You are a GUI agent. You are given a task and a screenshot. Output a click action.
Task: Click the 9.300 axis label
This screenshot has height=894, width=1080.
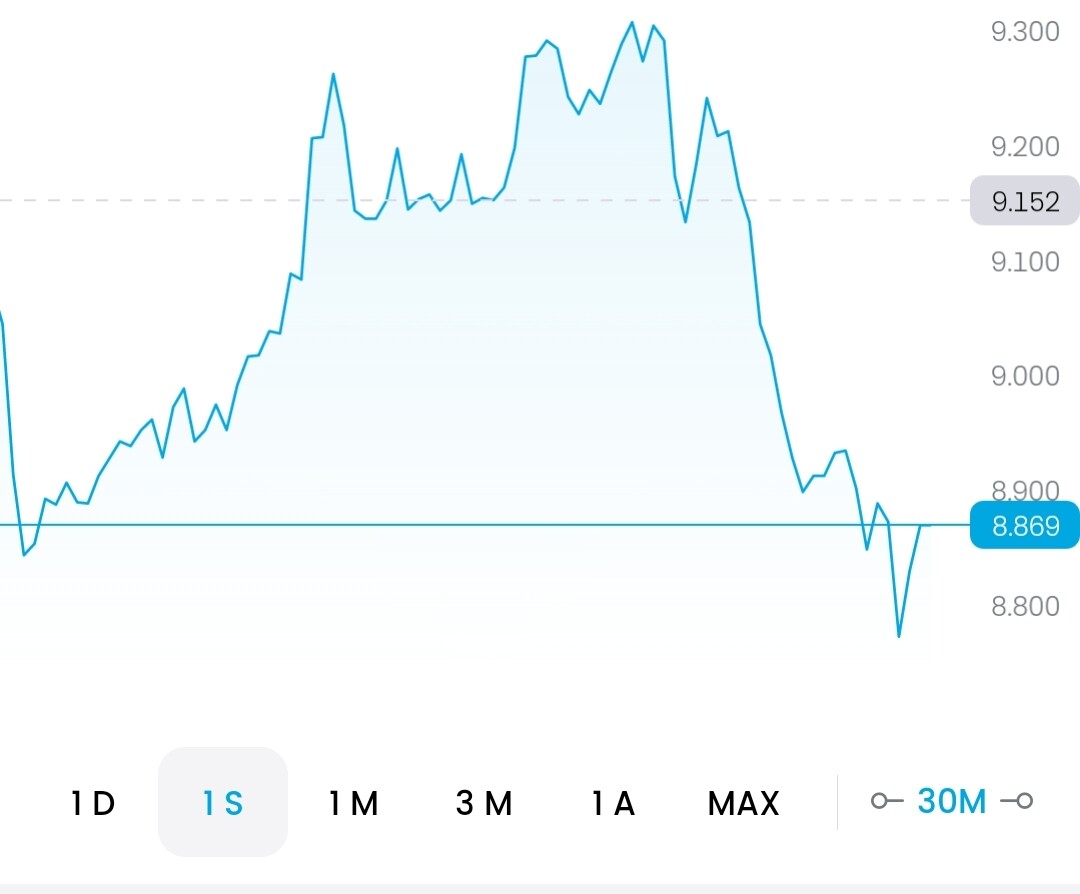(x=1025, y=32)
